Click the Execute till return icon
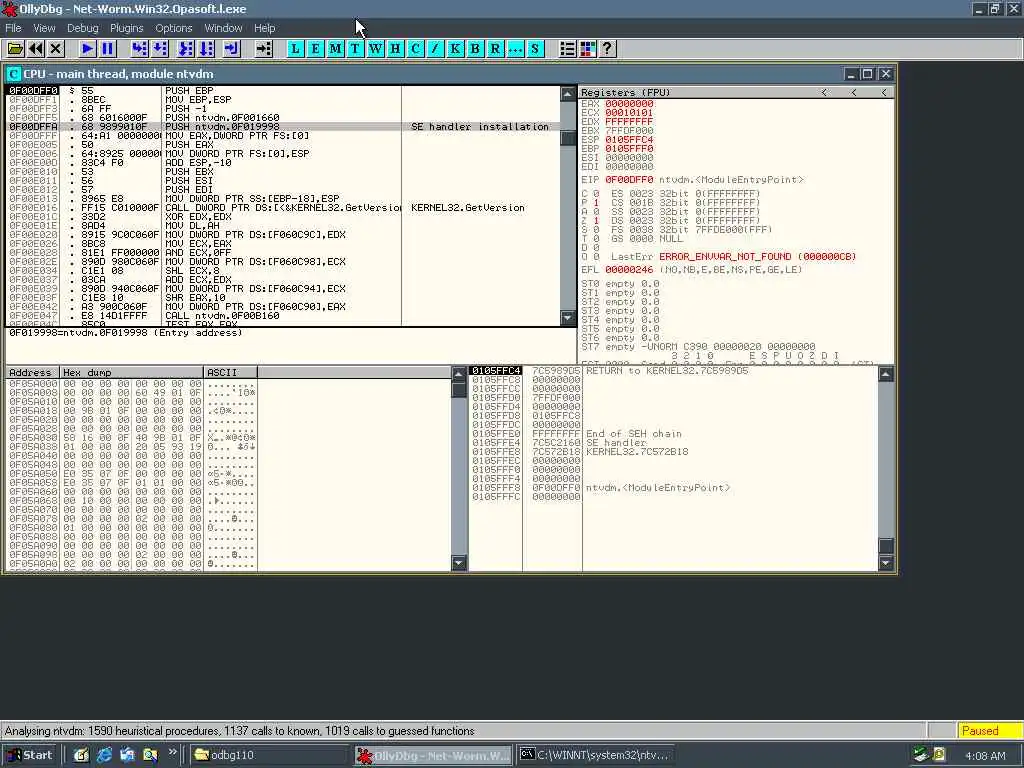Image resolution: width=1024 pixels, height=768 pixels. pyautogui.click(x=231, y=48)
